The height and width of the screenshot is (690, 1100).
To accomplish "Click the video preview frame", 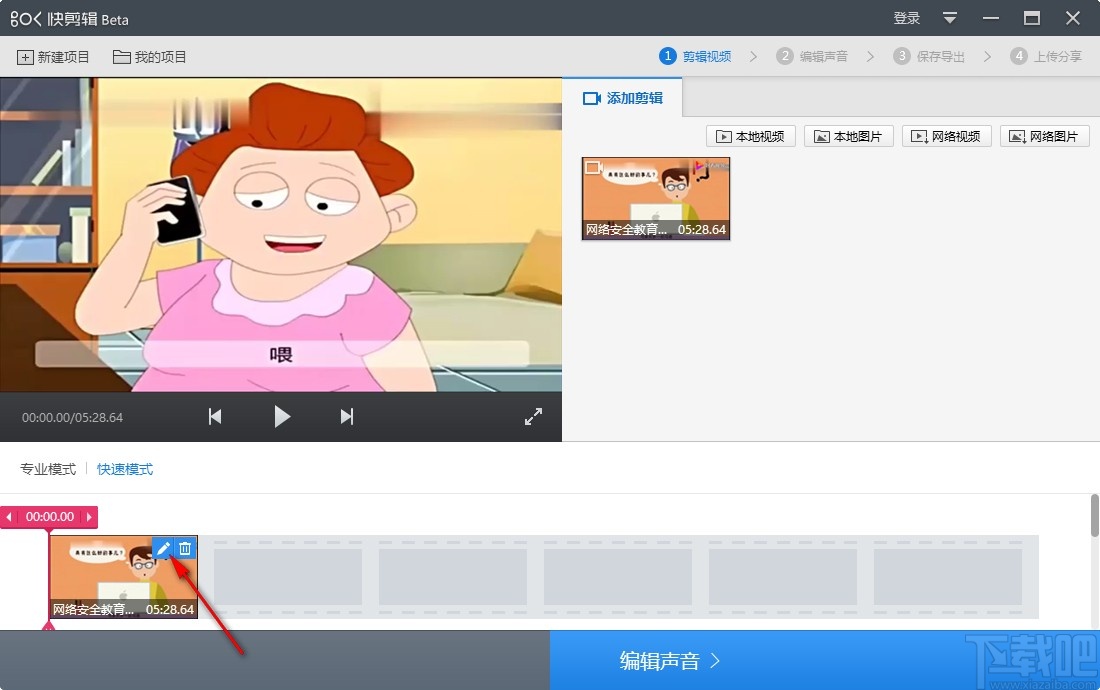I will (281, 235).
